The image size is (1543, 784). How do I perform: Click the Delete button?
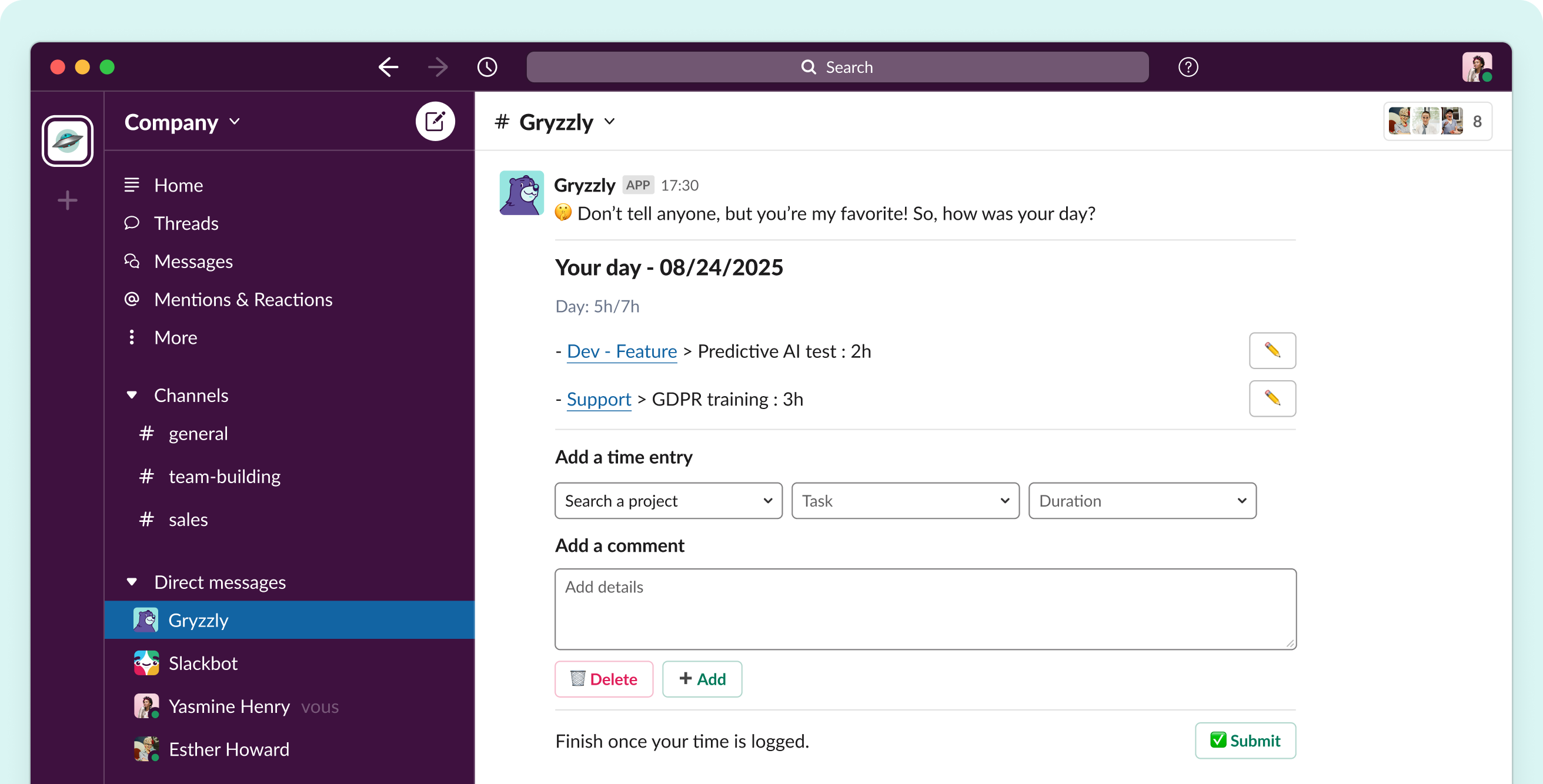pyautogui.click(x=604, y=679)
